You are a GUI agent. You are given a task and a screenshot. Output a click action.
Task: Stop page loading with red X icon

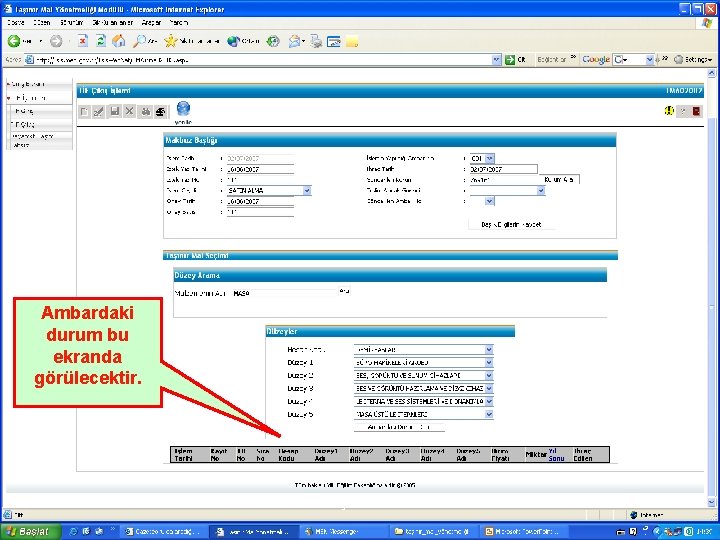click(83, 41)
